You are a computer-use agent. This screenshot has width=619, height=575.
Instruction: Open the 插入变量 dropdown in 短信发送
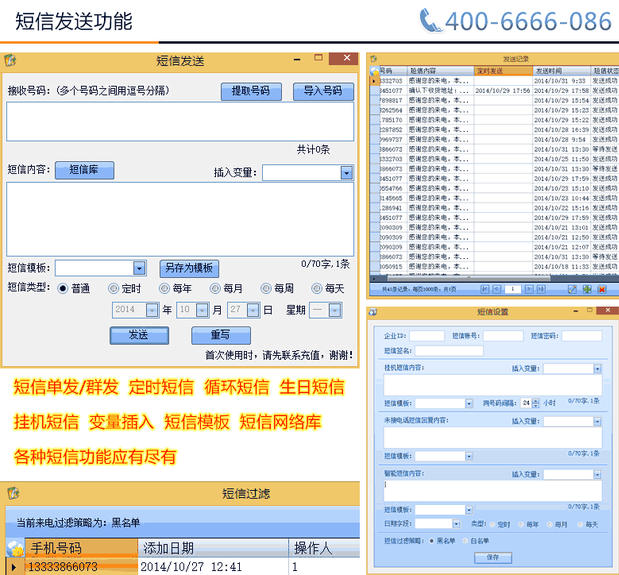[x=346, y=173]
